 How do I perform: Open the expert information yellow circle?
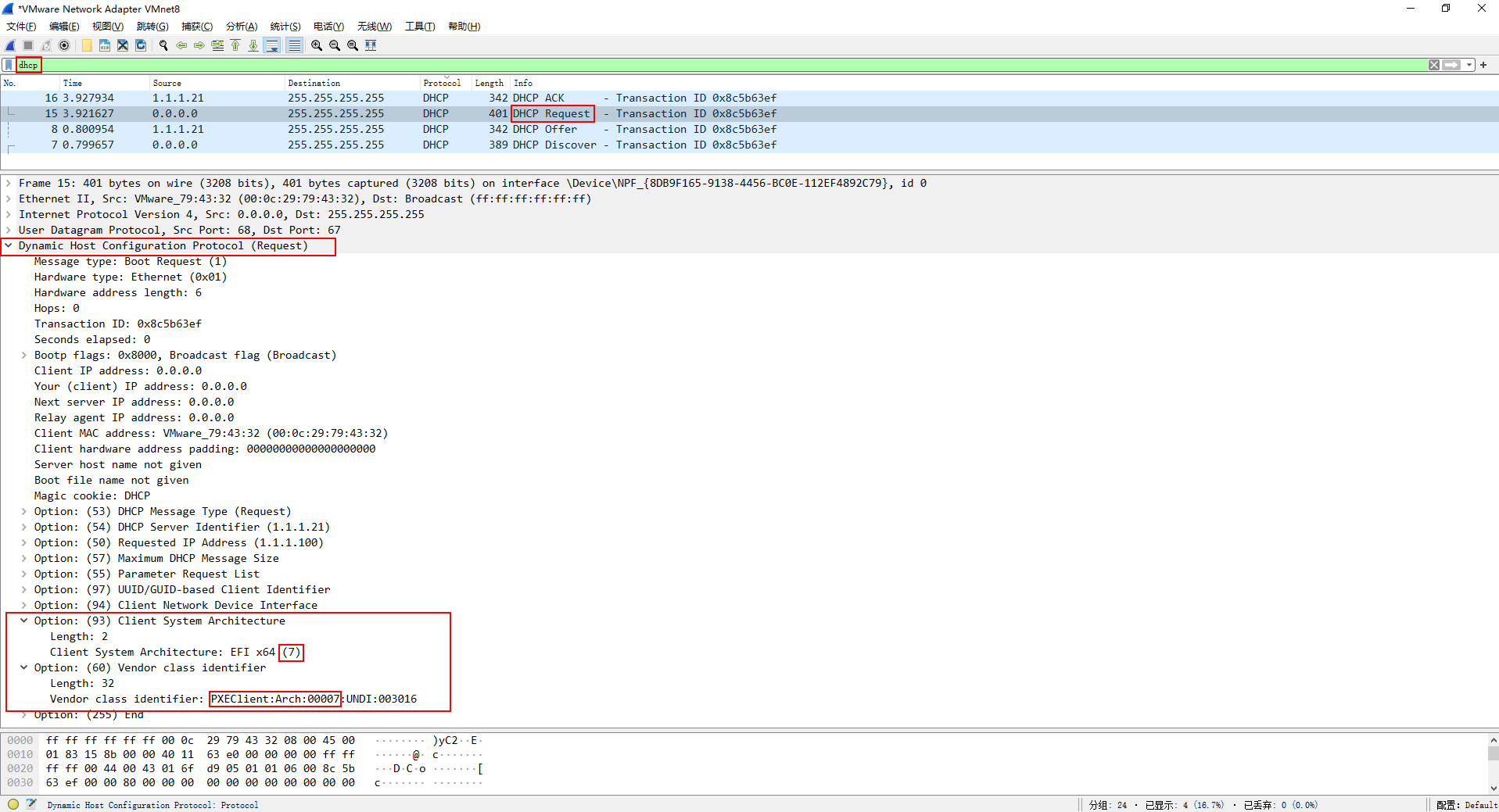(13, 804)
